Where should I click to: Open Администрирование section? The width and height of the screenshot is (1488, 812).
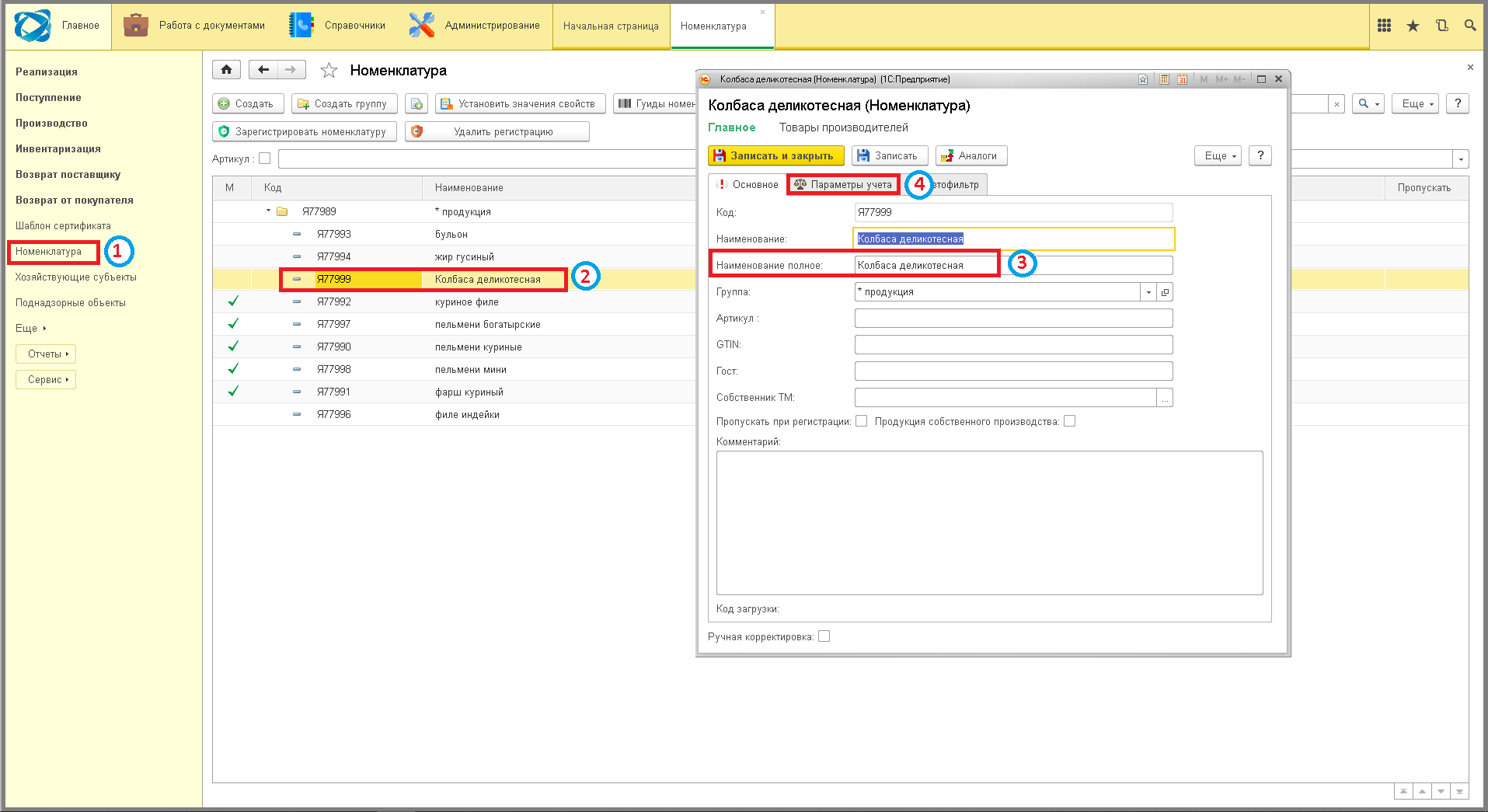(475, 26)
